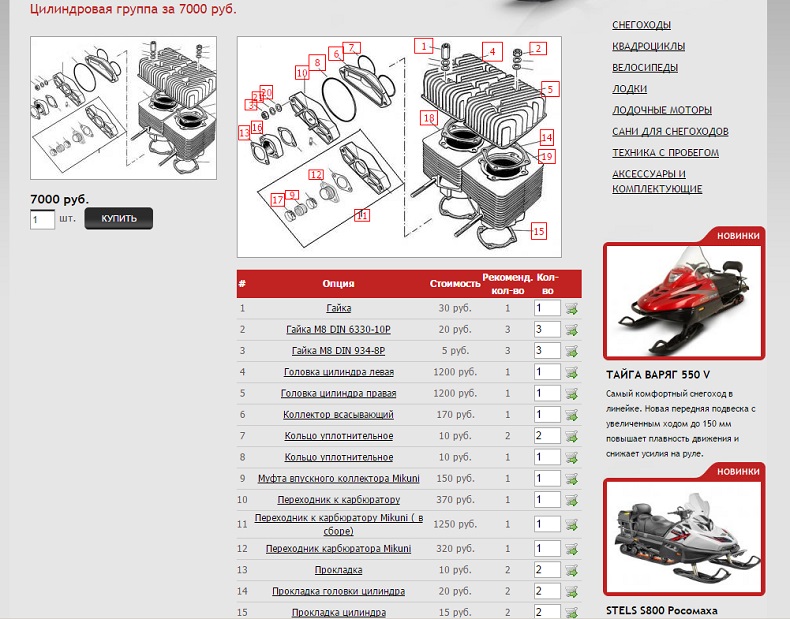This screenshot has width=790, height=619.
Task: Open the Гайка part link in row 1
Action: (339, 308)
